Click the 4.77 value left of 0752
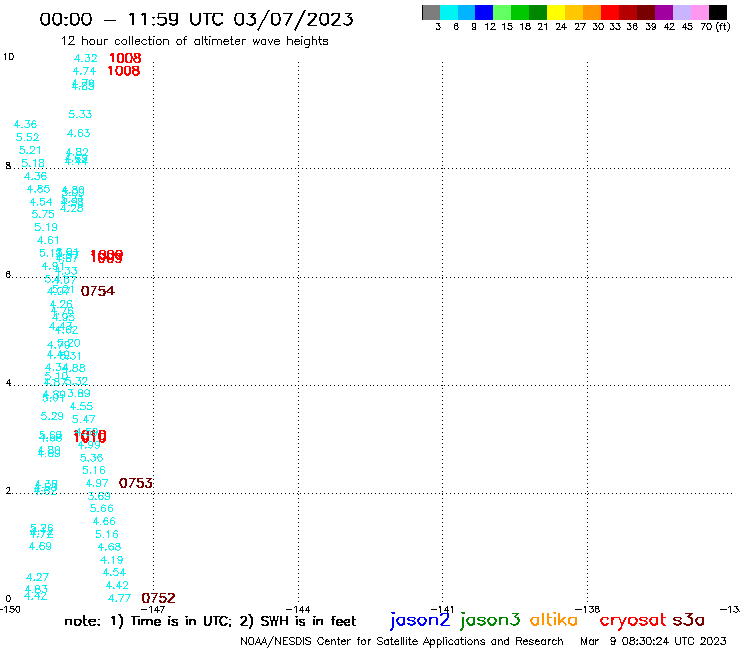 (x=119, y=599)
